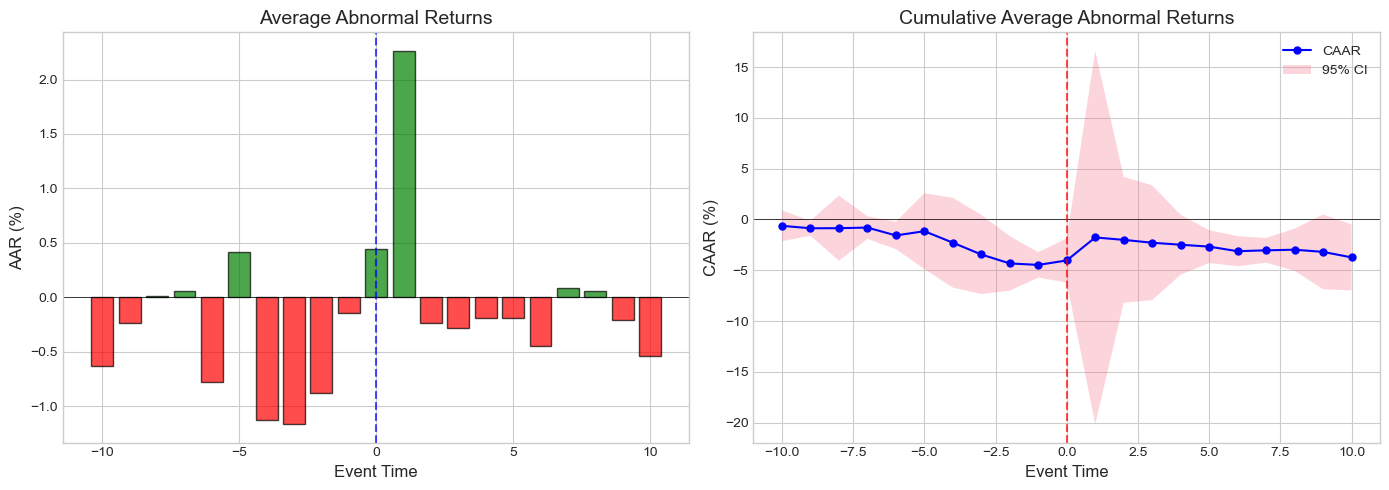Click the red bar at event time 6
This screenshot has width=1389, height=490.
[x=541, y=321]
